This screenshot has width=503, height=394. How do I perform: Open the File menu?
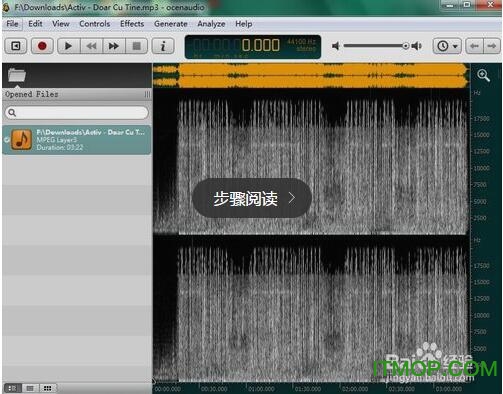coord(12,24)
